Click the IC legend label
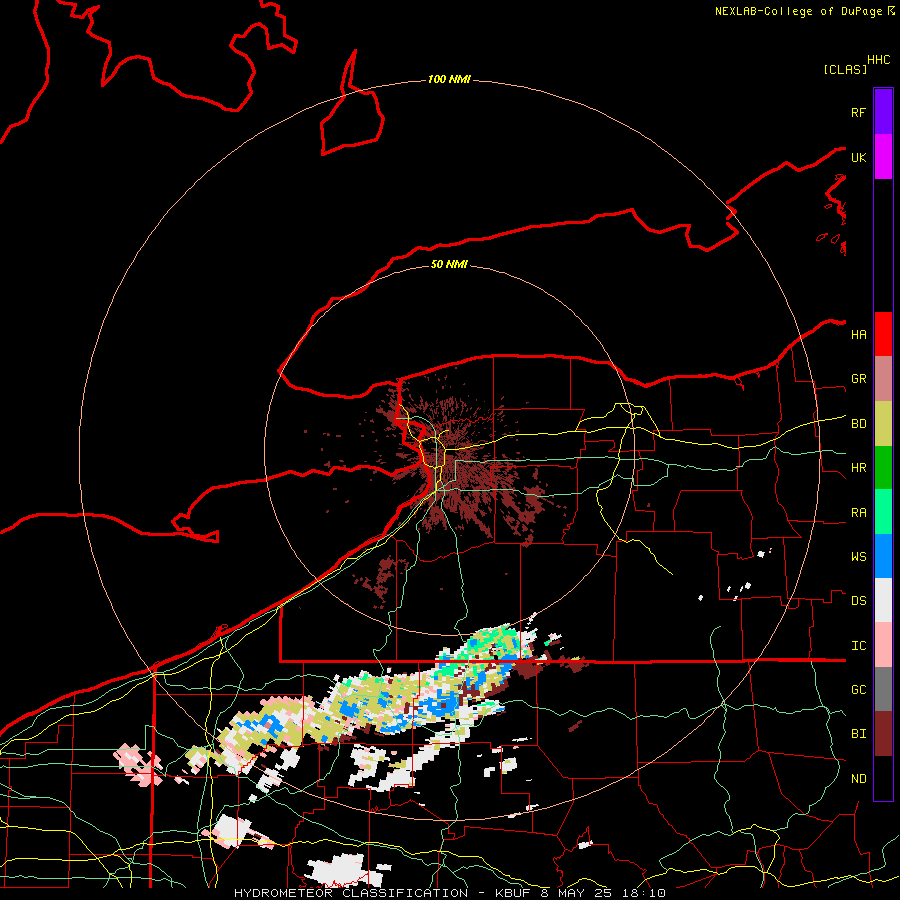This screenshot has height=900, width=900. point(859,646)
